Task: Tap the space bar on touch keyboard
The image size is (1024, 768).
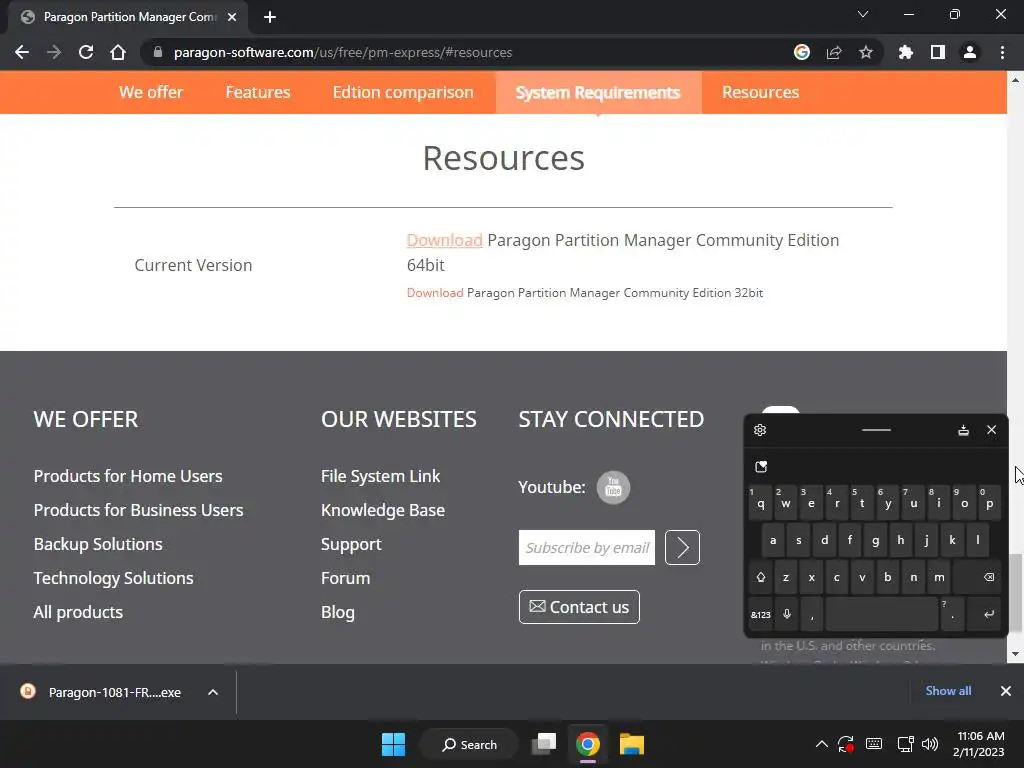Action: pos(882,615)
